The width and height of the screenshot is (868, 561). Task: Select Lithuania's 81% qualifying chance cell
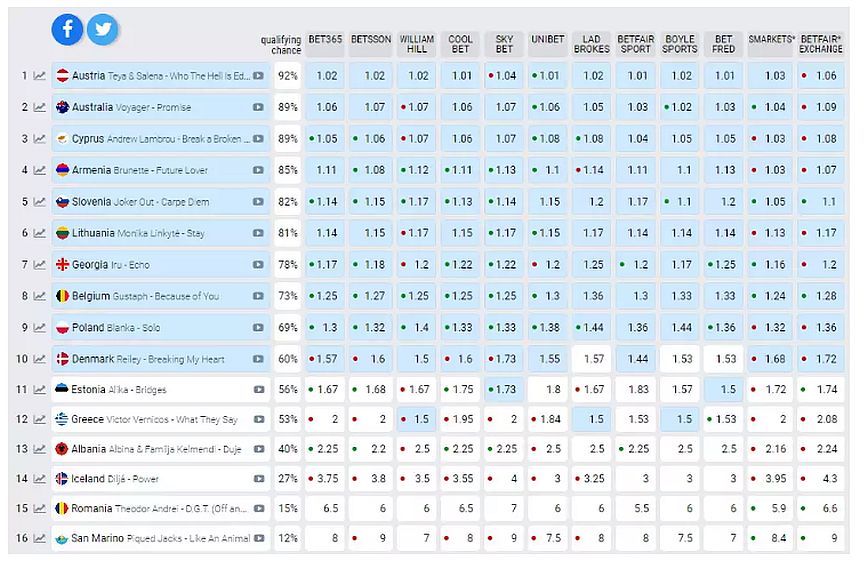pos(288,233)
